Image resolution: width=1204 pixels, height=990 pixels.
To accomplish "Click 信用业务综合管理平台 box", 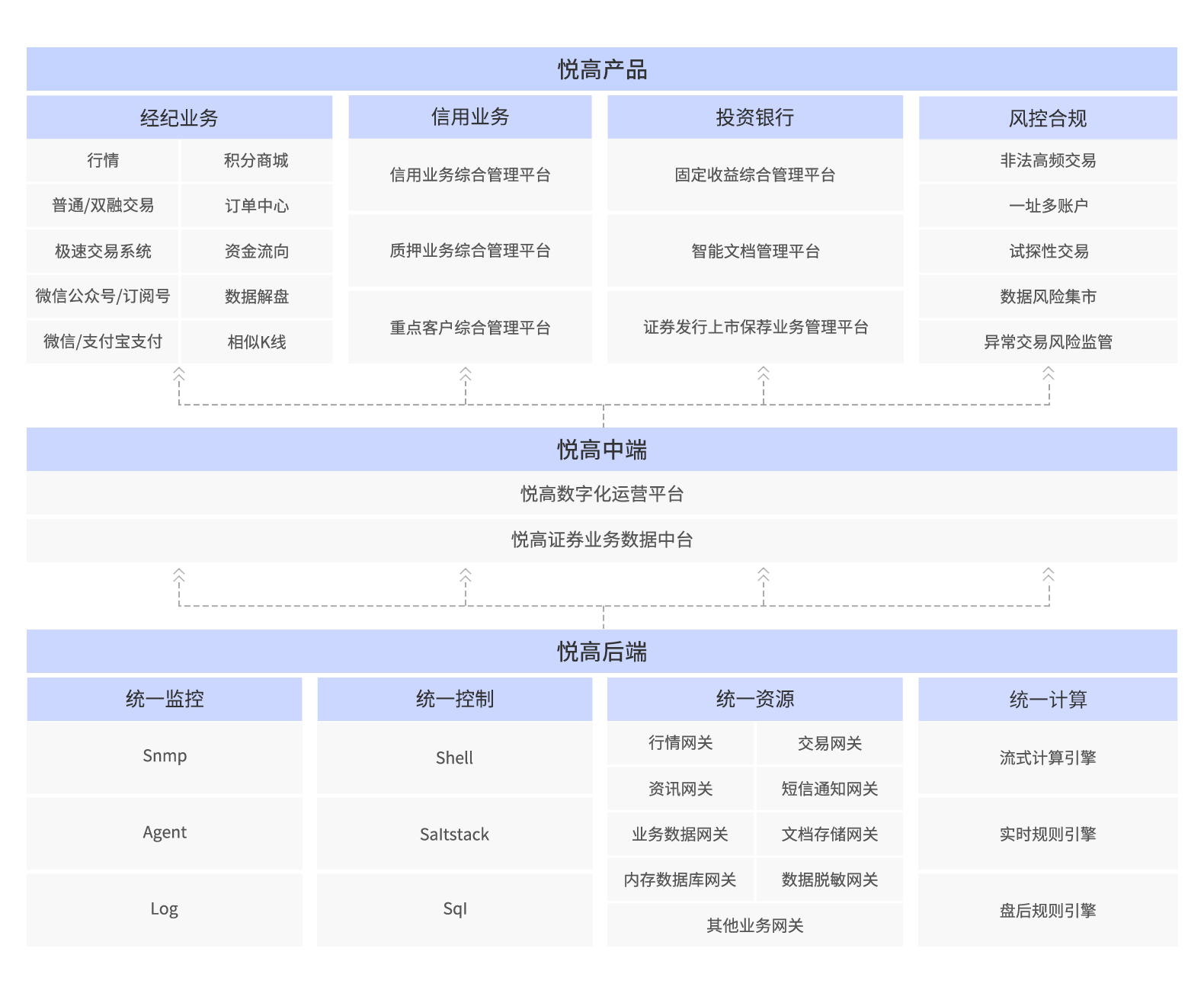I will (470, 175).
